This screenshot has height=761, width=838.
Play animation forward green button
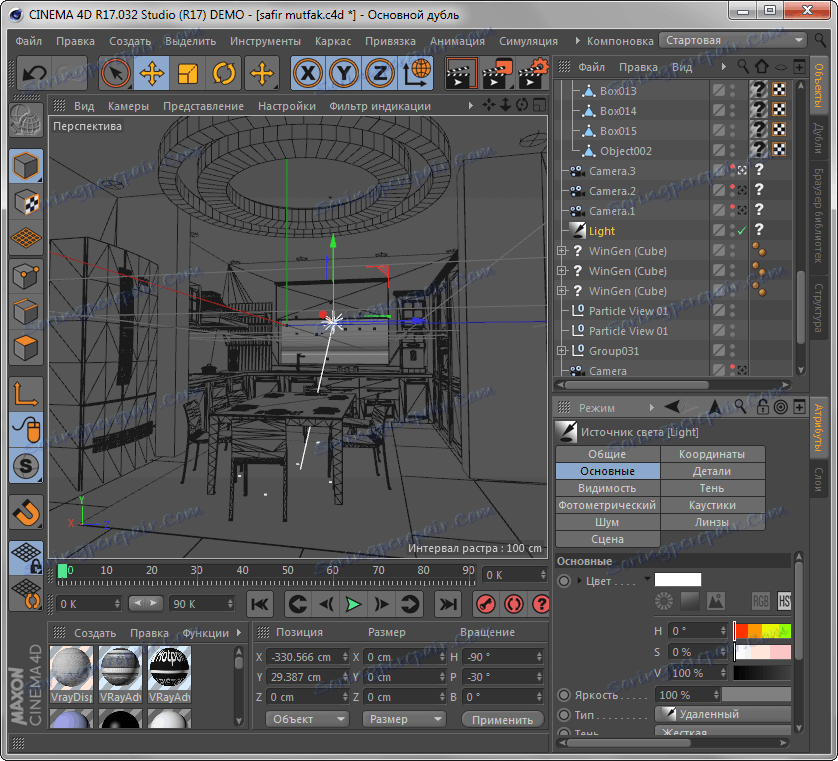(x=353, y=604)
